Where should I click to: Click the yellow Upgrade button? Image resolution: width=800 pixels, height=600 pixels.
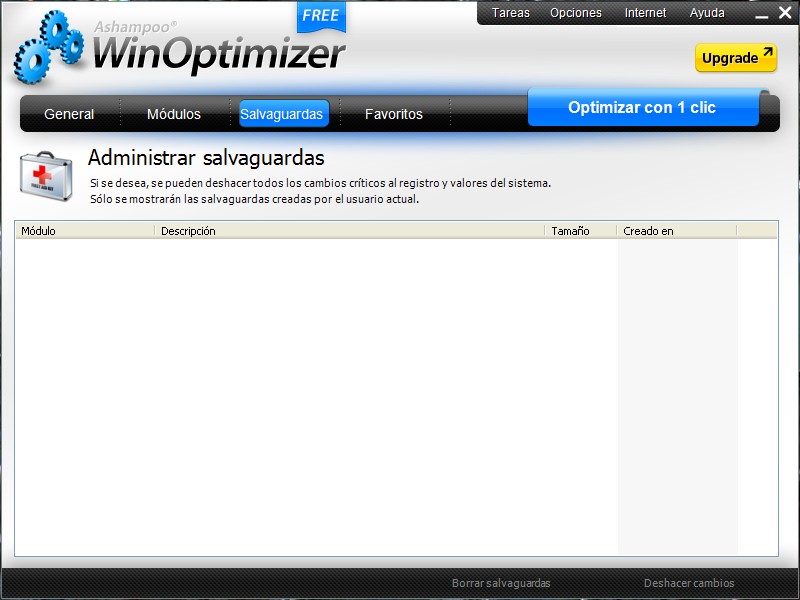pos(736,58)
